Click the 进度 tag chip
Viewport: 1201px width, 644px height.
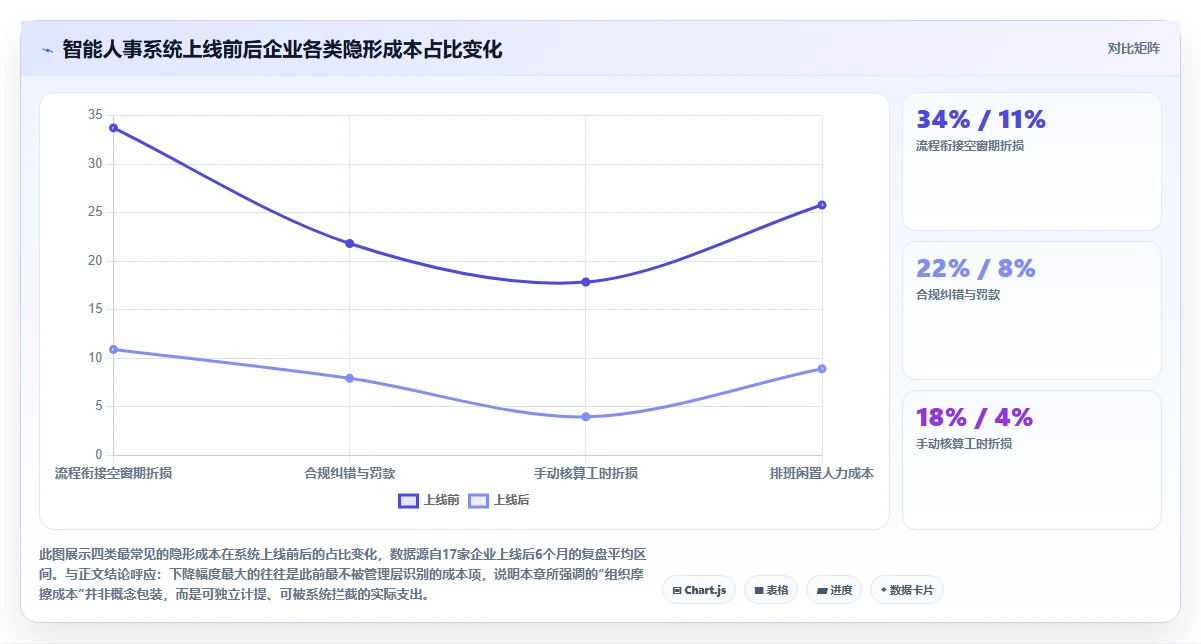click(x=834, y=590)
